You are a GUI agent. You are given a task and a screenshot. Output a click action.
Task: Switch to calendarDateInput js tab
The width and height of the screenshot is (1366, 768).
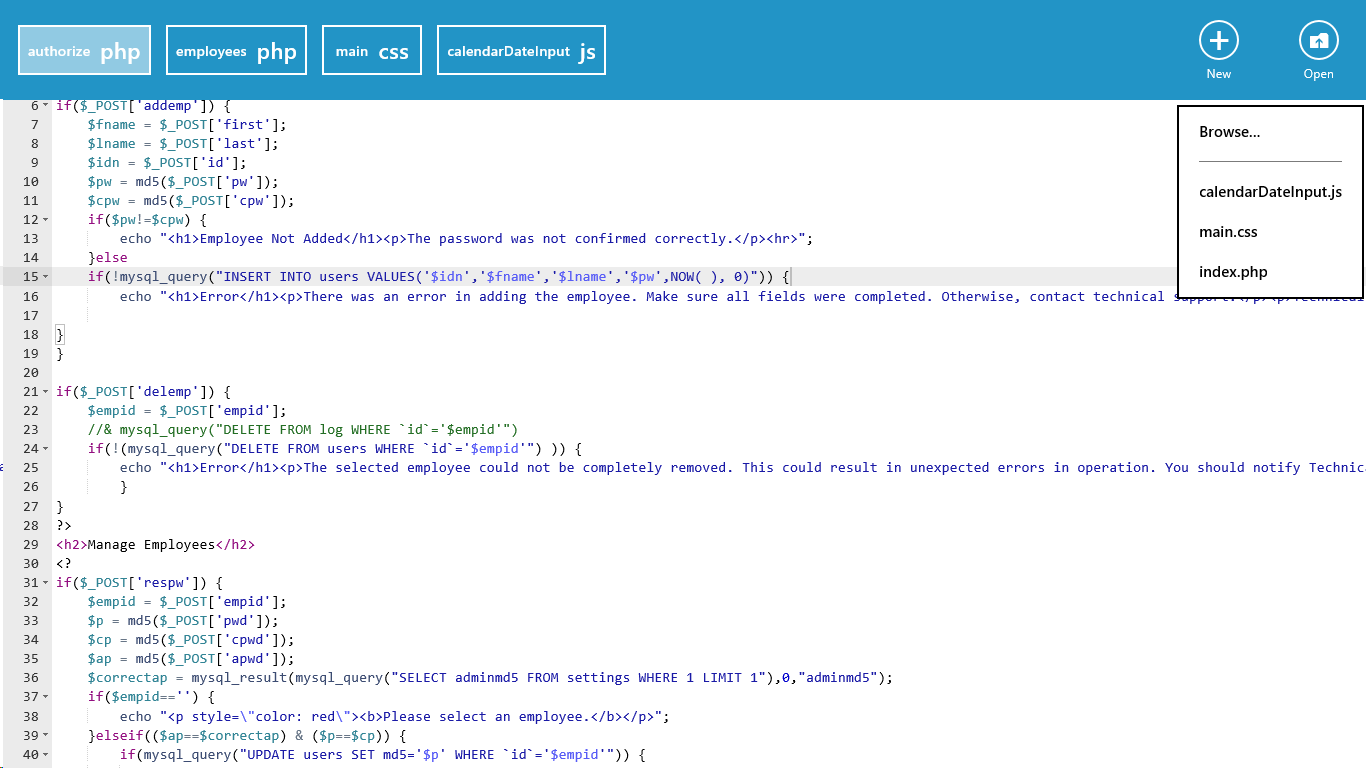coord(521,51)
